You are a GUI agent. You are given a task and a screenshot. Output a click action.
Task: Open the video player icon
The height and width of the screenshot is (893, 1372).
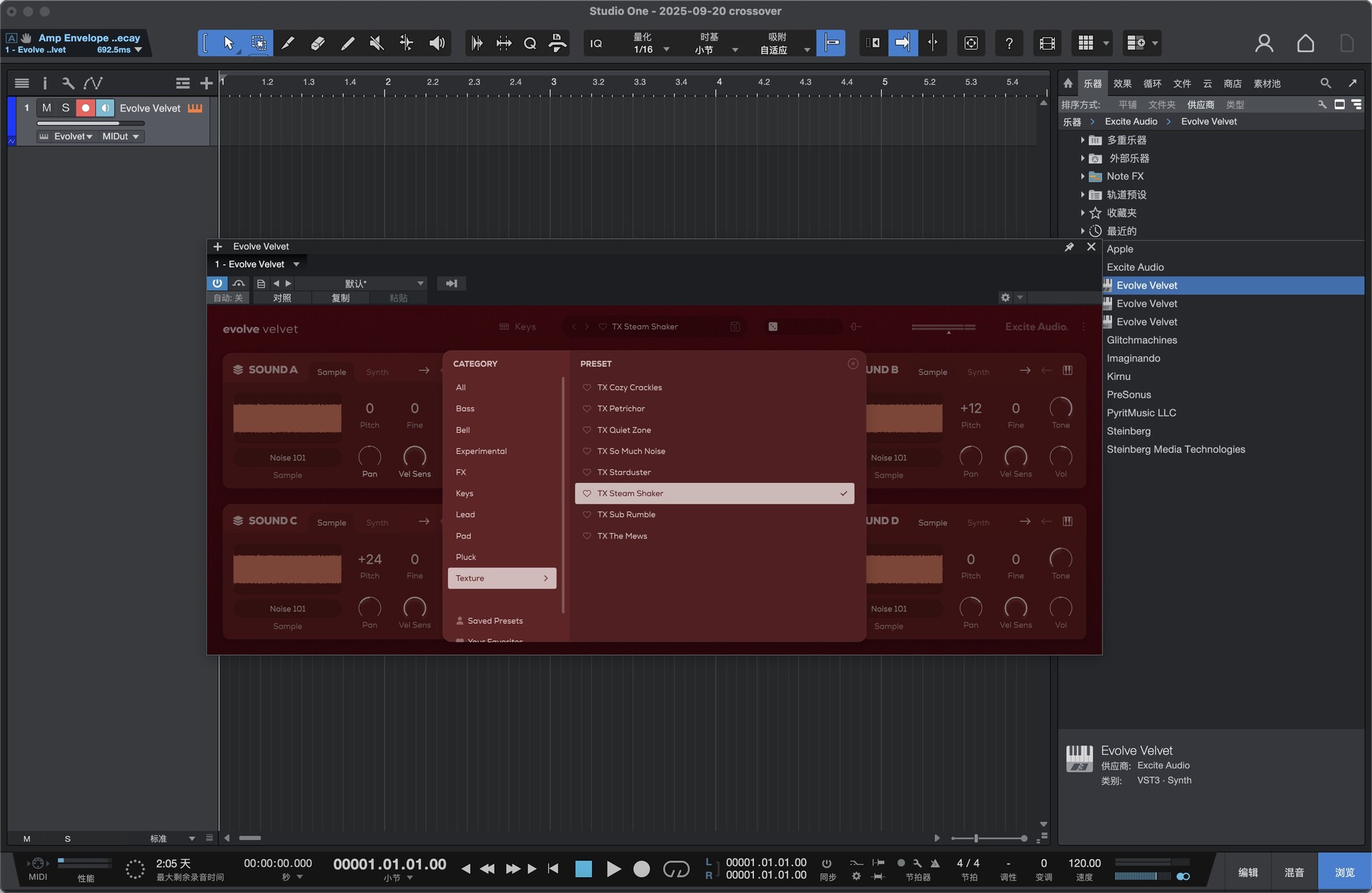pos(1048,44)
